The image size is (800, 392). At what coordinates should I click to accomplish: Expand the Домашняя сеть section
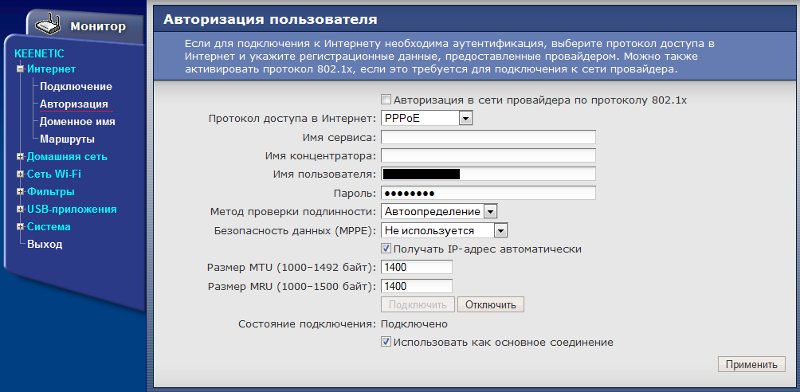tap(20, 157)
